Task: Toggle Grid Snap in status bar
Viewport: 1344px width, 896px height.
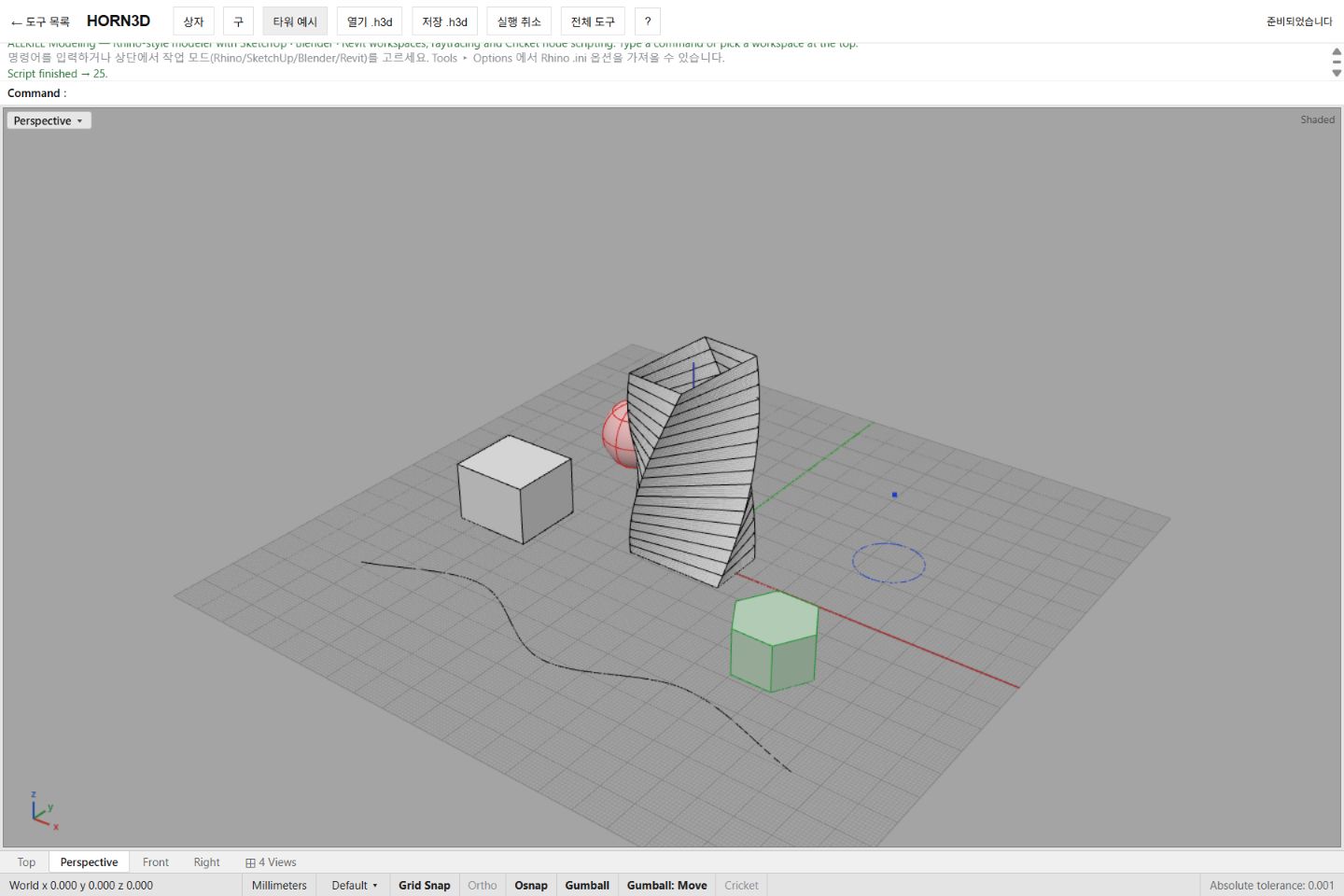Action: [425, 886]
